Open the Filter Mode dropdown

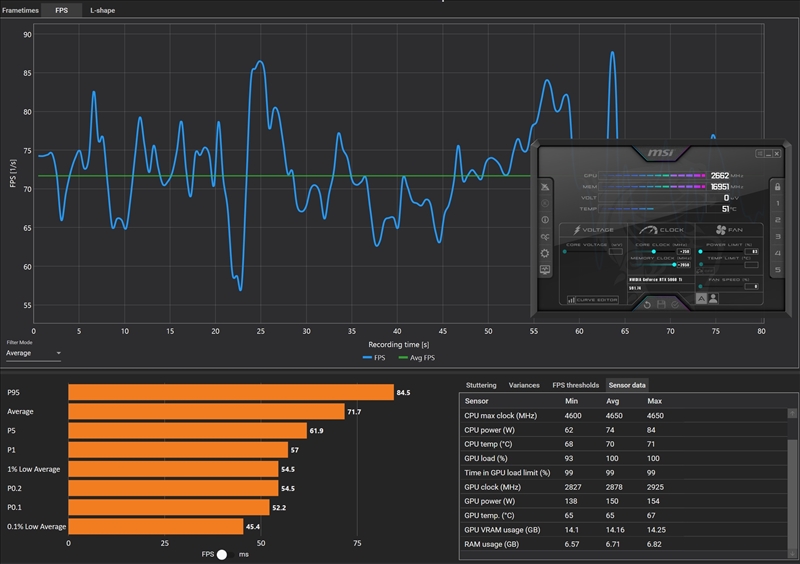[x=33, y=353]
